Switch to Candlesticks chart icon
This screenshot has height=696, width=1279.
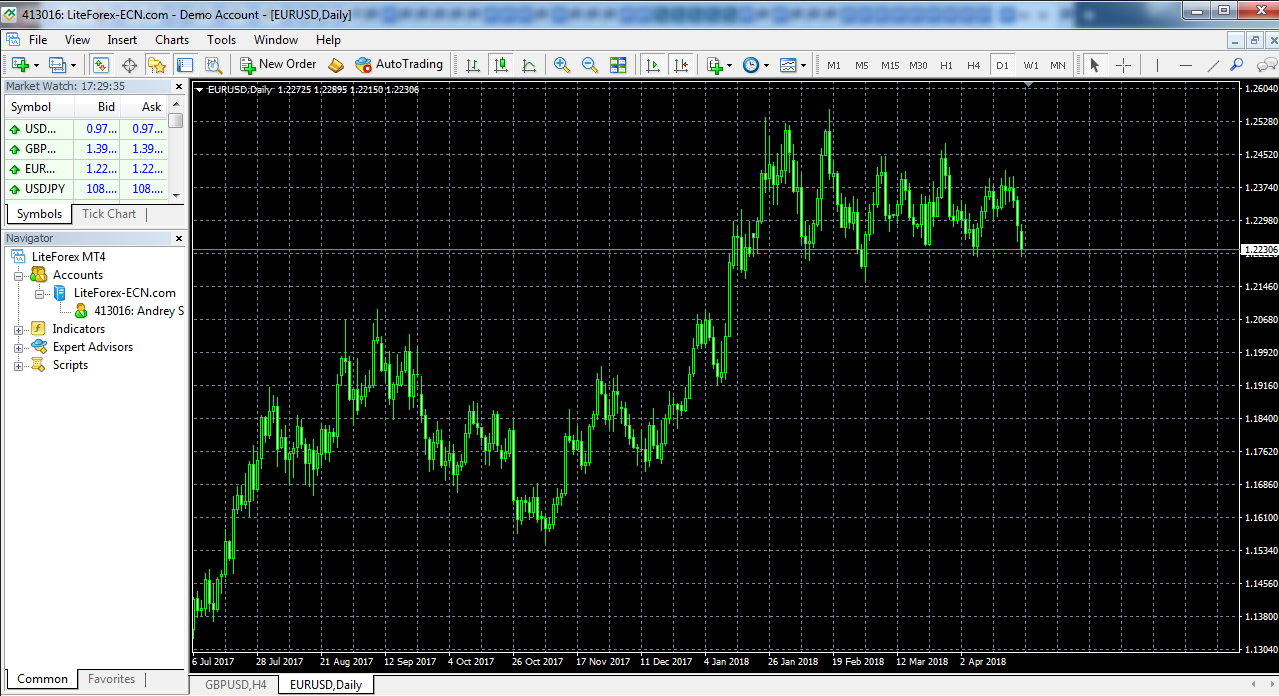pyautogui.click(x=501, y=64)
